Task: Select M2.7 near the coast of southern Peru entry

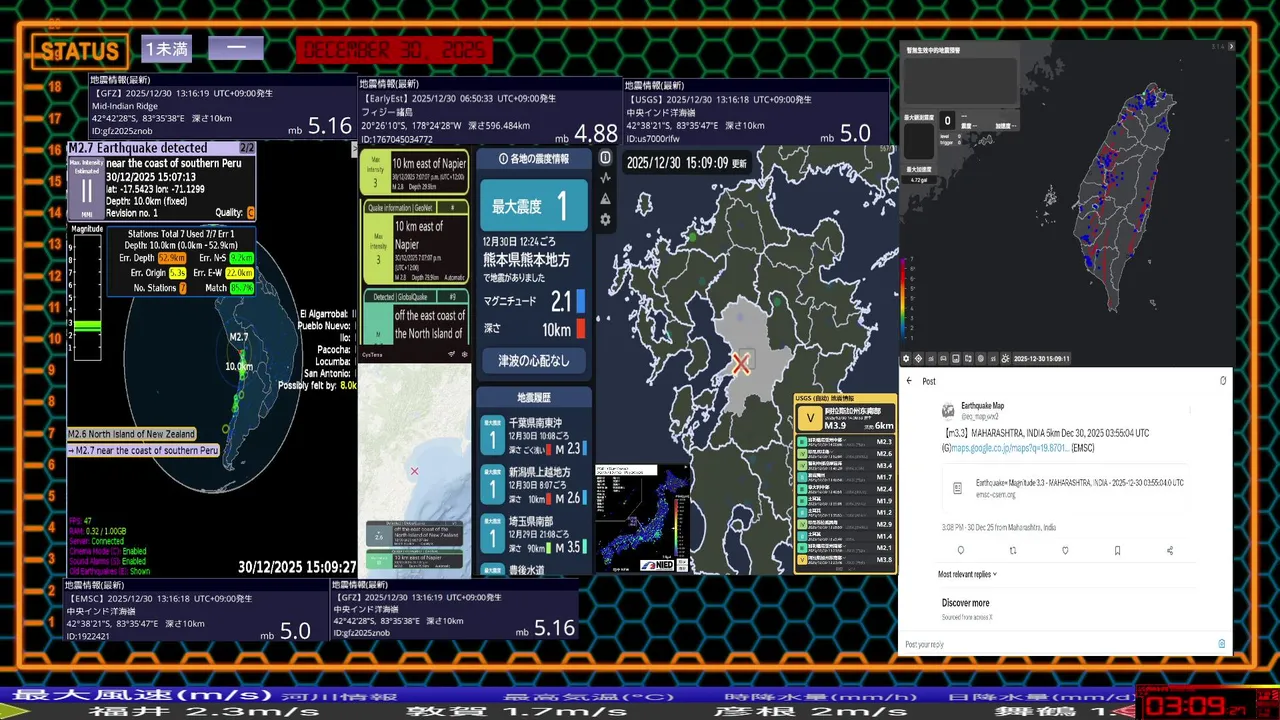Action: click(143, 451)
